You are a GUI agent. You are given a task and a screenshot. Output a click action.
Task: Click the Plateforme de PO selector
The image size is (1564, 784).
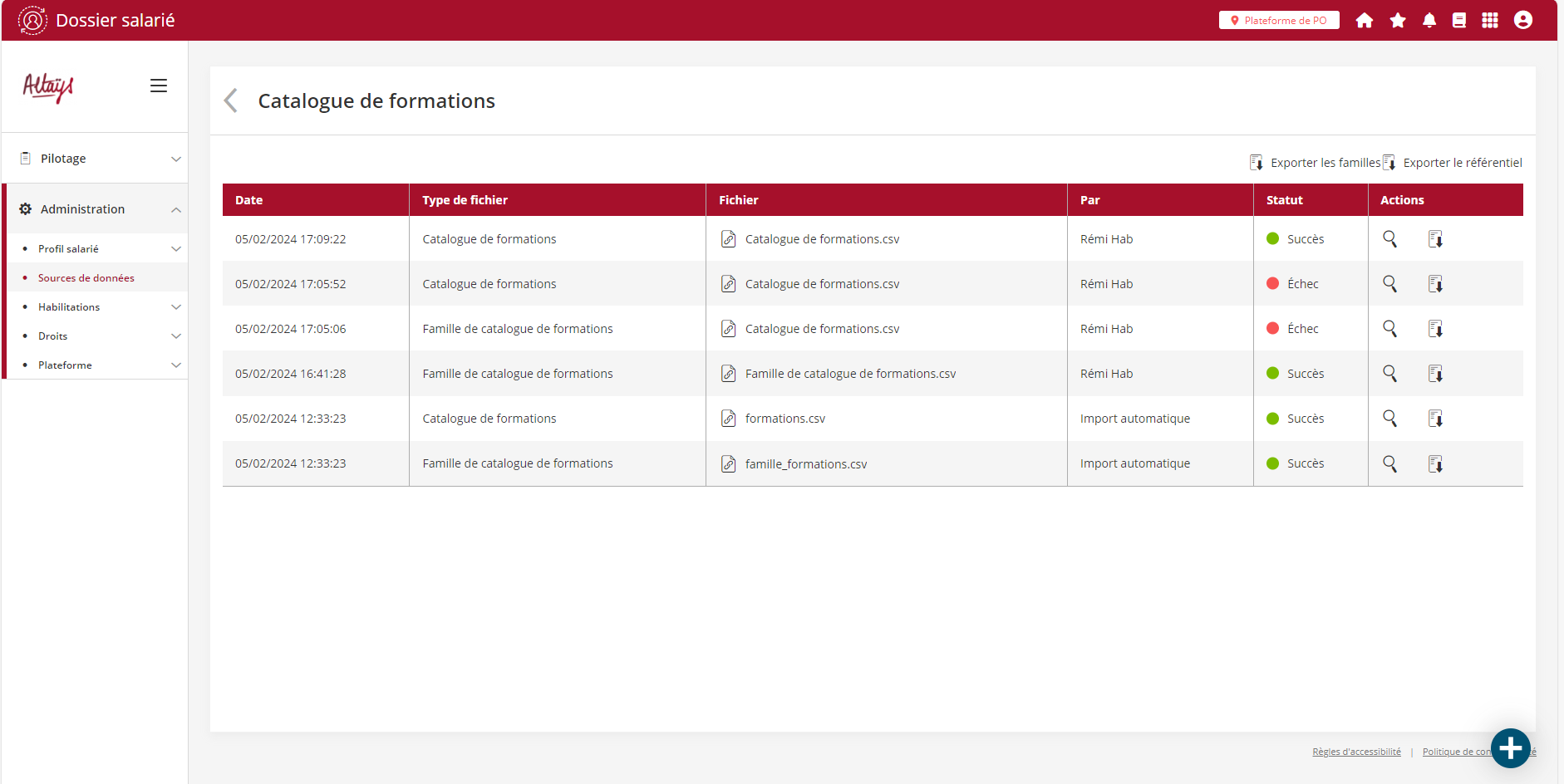pos(1279,21)
